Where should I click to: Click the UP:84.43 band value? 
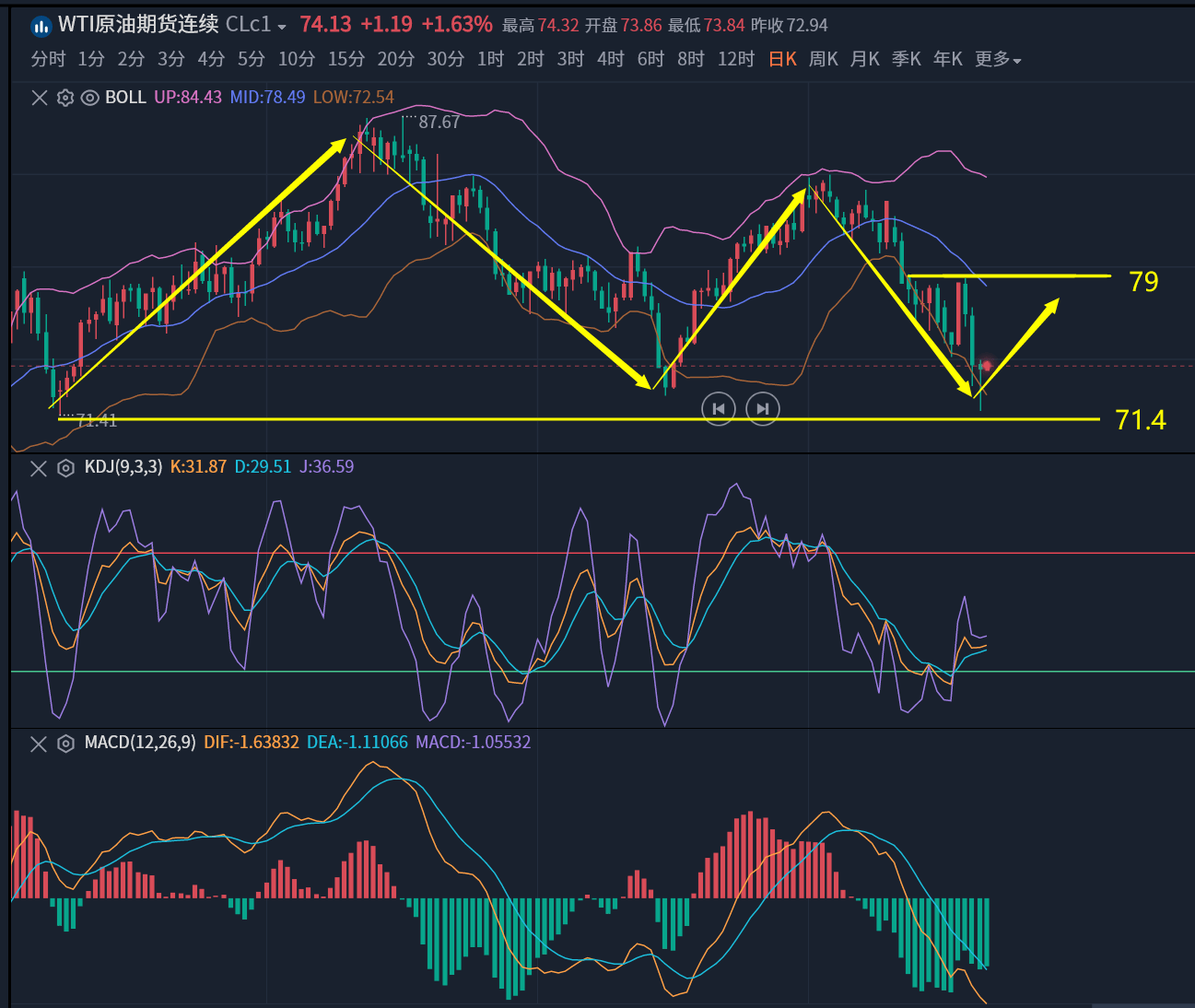188,98
